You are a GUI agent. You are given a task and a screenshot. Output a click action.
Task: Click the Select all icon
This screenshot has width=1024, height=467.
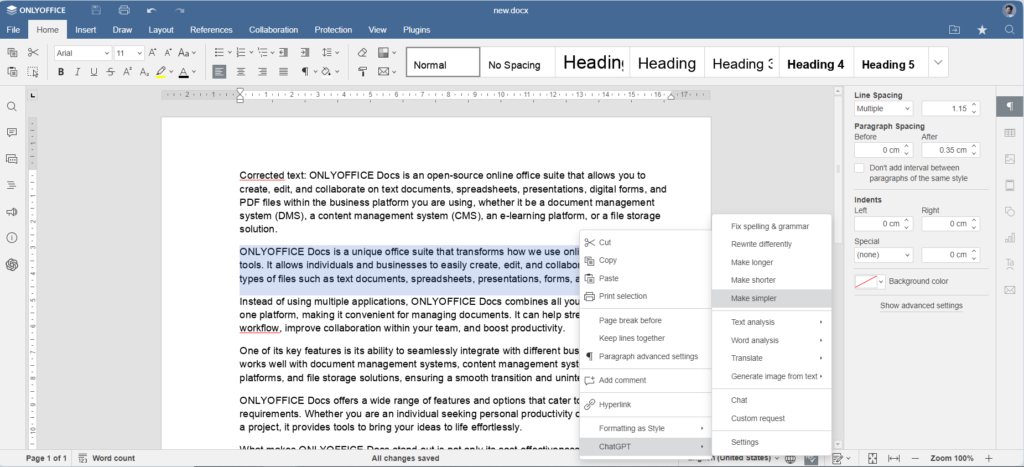33,72
